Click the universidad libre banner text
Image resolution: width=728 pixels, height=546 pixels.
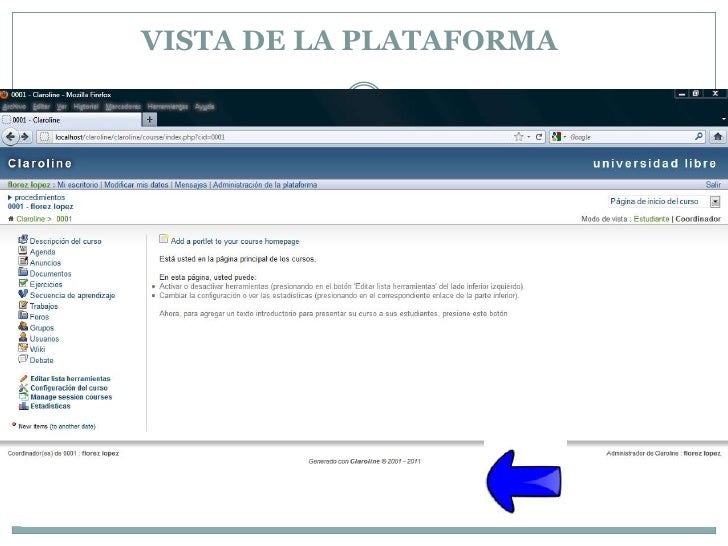click(x=655, y=163)
